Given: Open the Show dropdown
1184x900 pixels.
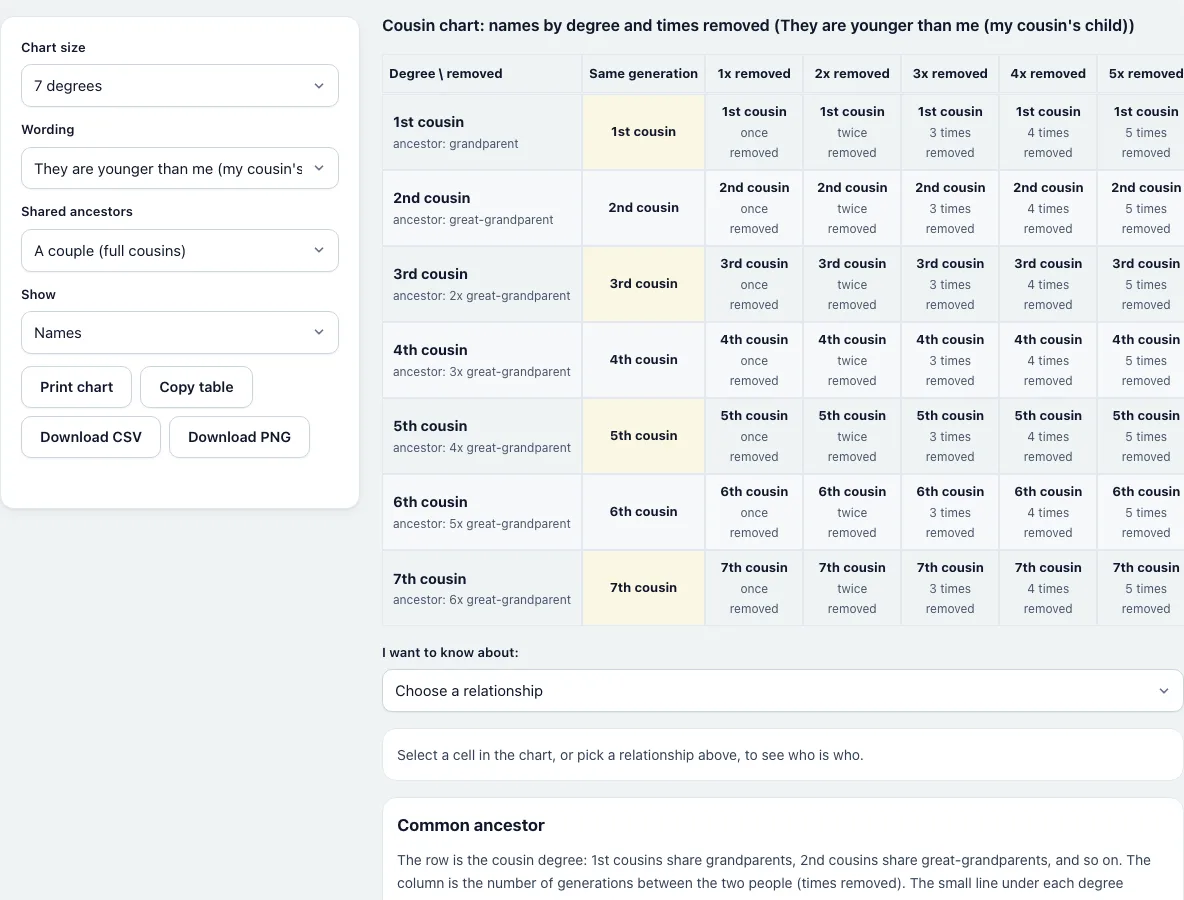Looking at the screenshot, I should pos(180,333).
